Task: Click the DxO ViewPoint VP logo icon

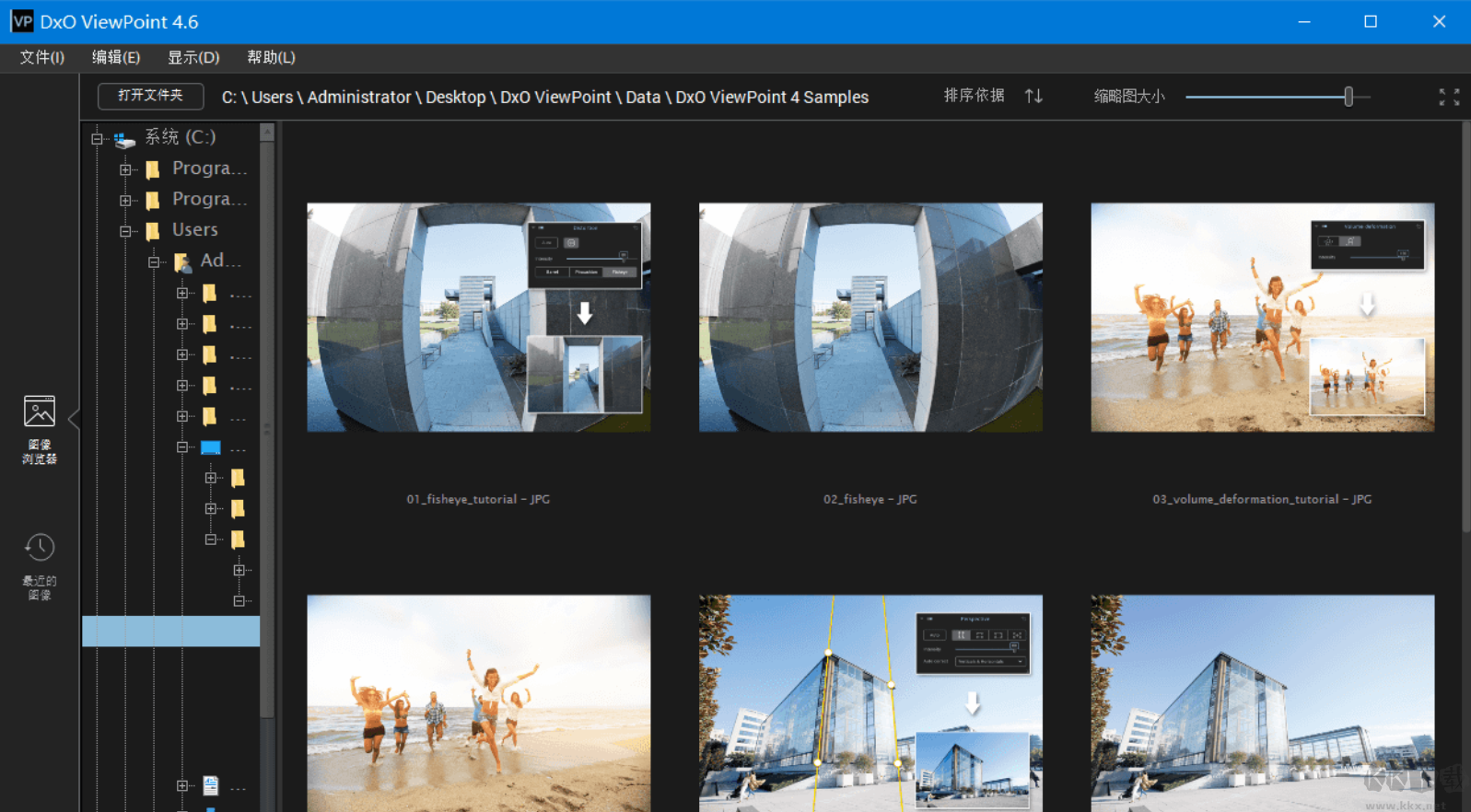Action: (21, 21)
